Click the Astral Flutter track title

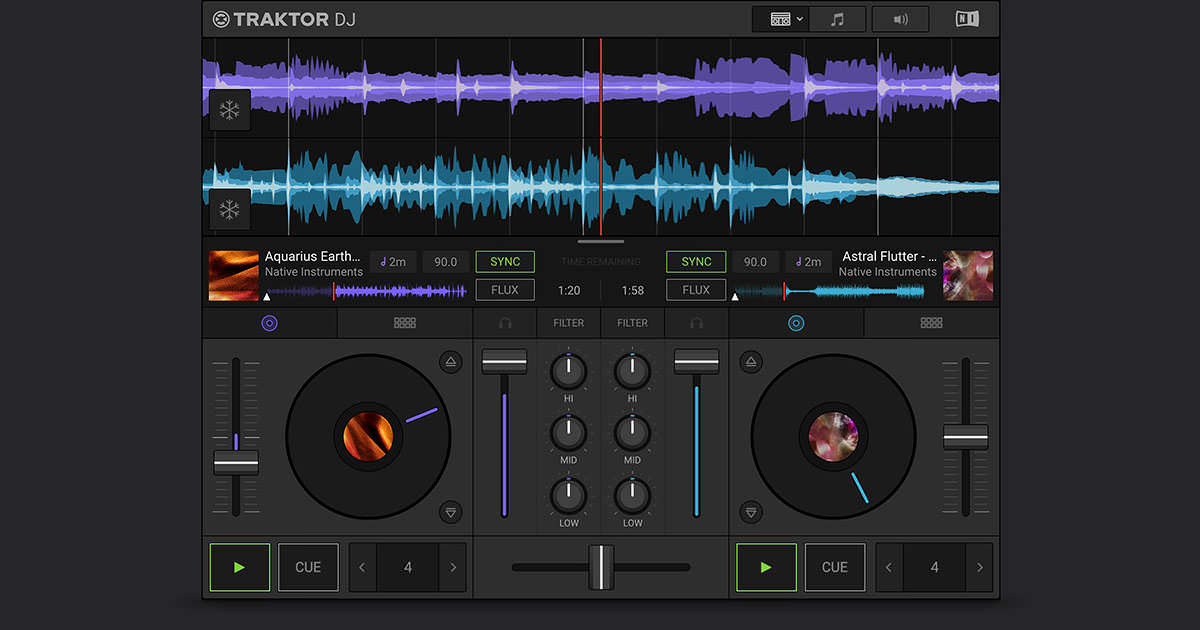pyautogui.click(x=889, y=257)
